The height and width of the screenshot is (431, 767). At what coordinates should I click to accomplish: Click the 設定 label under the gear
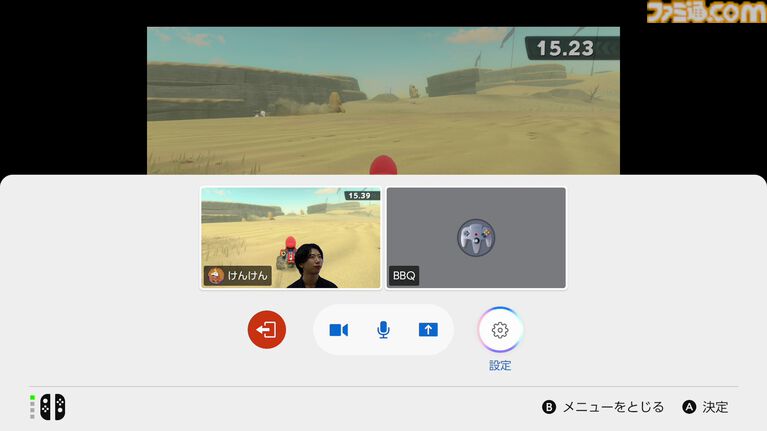(x=500, y=365)
